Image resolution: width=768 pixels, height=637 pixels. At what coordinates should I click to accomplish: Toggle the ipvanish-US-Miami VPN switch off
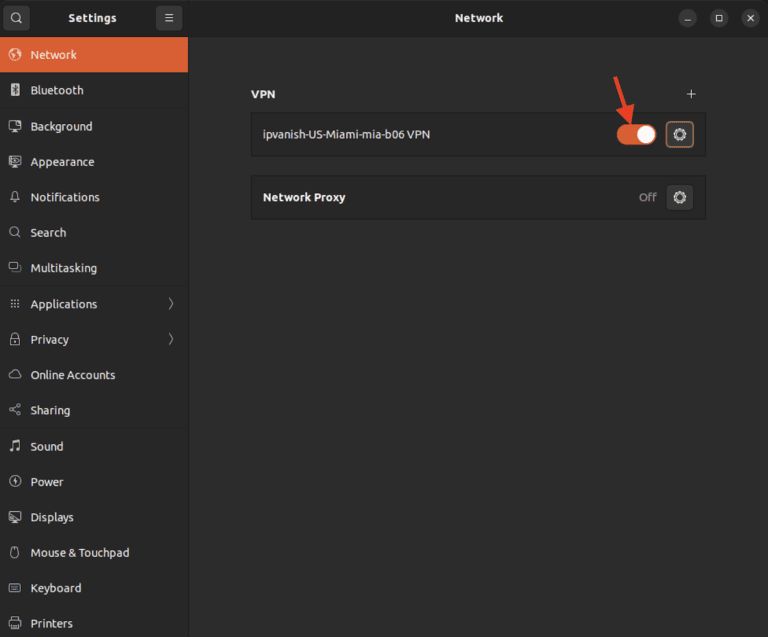[636, 135]
